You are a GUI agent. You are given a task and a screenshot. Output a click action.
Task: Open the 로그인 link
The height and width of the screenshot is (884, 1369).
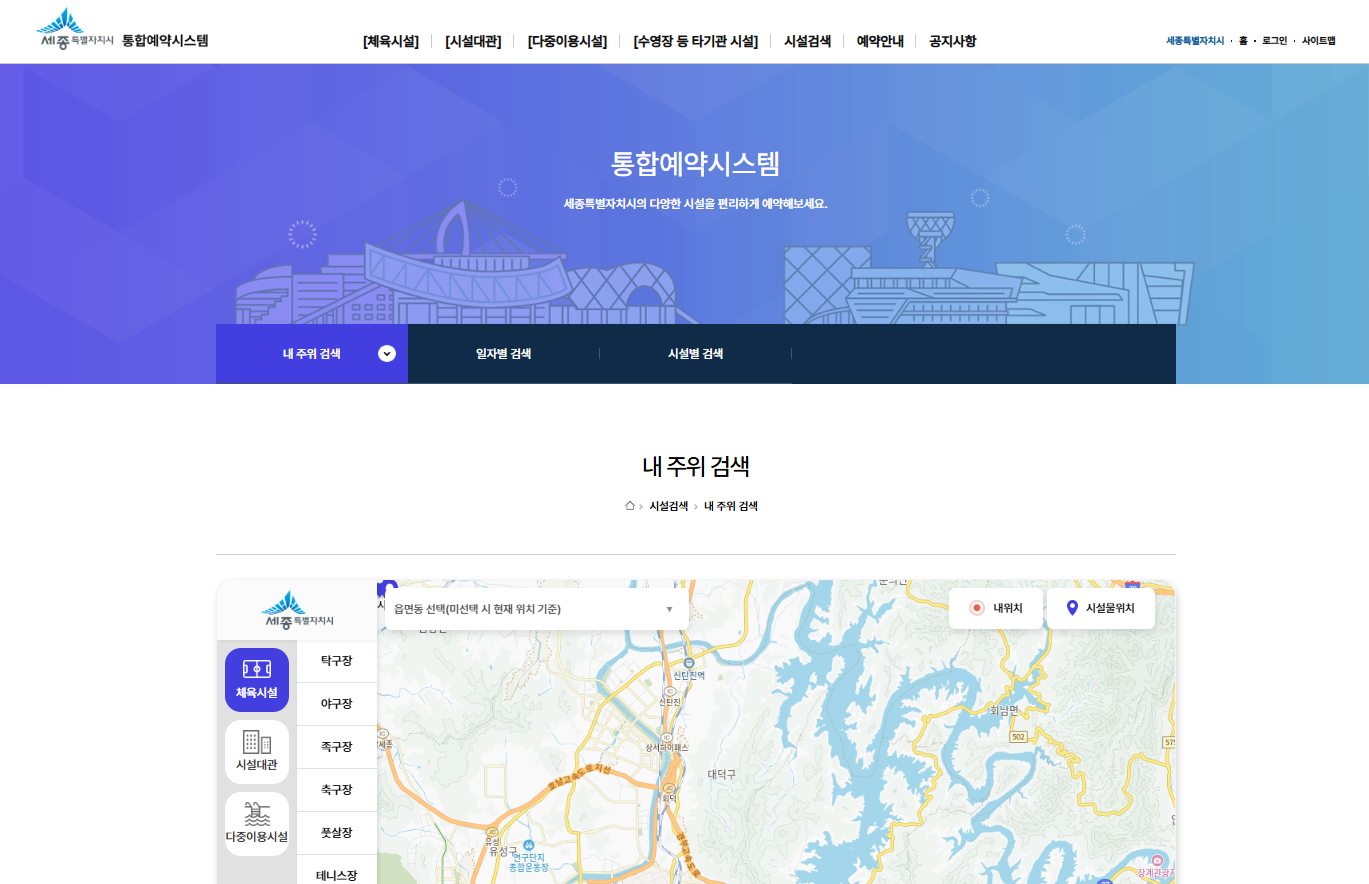tap(1273, 42)
